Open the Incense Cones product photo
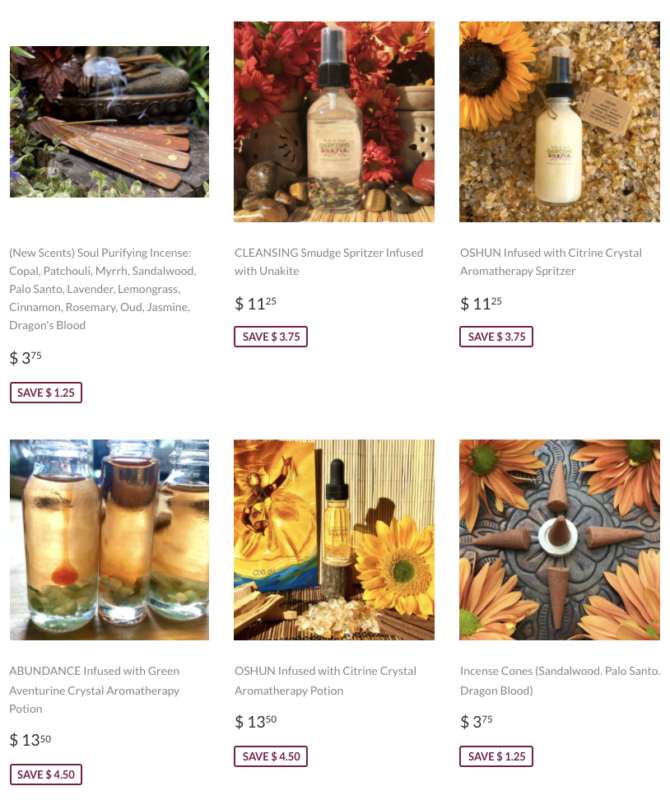670x800 pixels. pos(560,540)
